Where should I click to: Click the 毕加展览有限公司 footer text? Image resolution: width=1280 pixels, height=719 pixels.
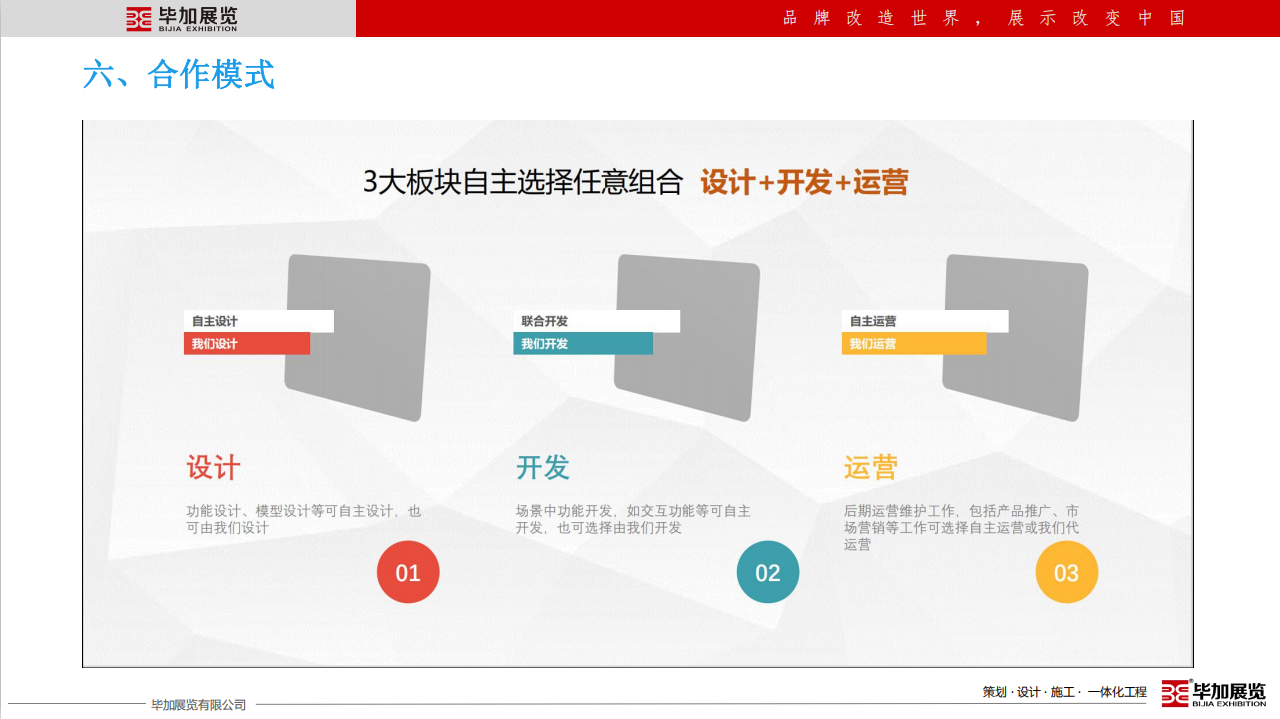pyautogui.click(x=198, y=705)
